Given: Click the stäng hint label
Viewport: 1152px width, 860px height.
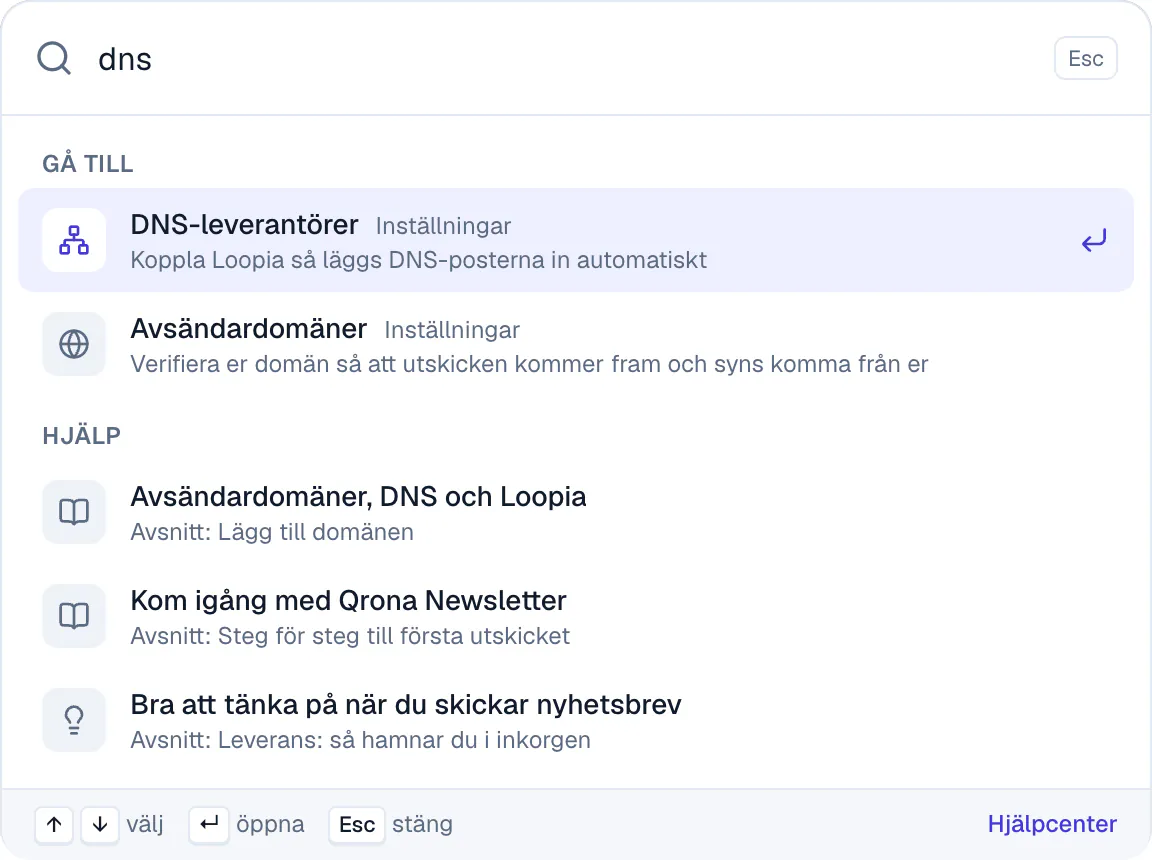Looking at the screenshot, I should coord(422,824).
